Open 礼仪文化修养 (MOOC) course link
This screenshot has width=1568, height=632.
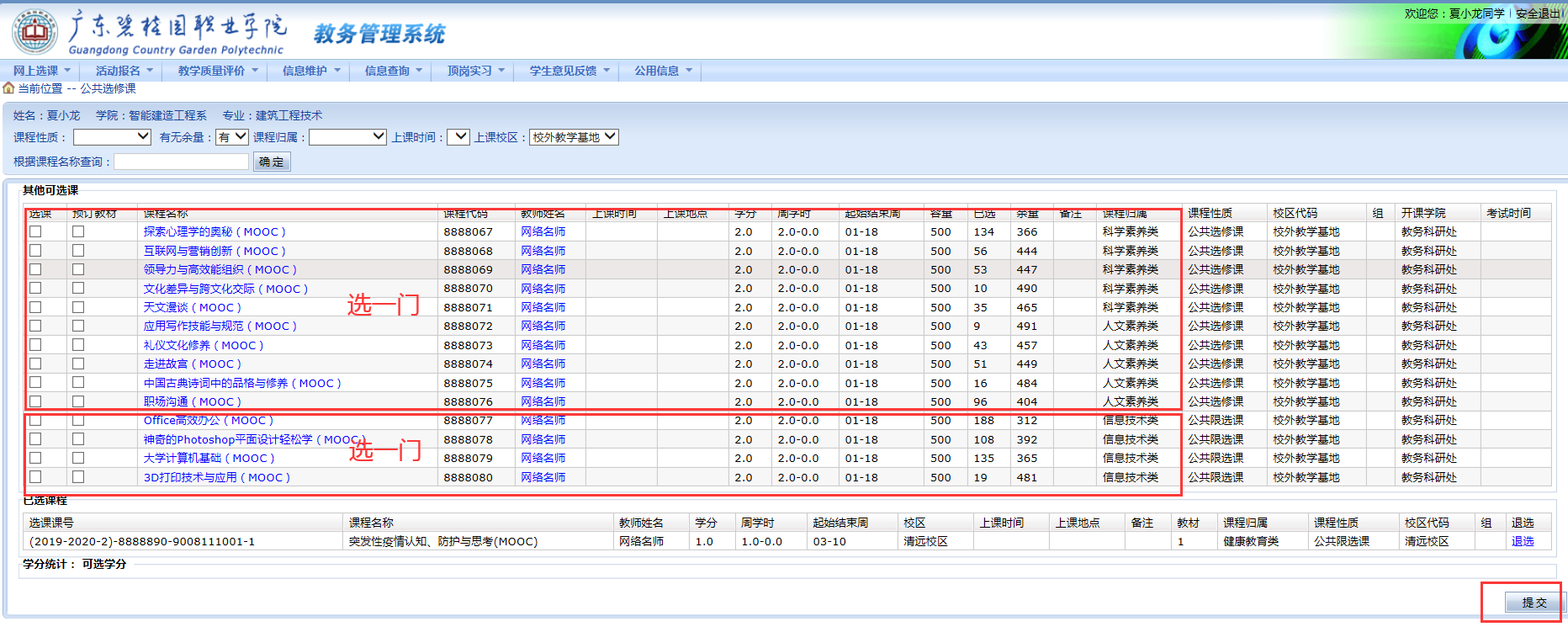click(x=204, y=346)
